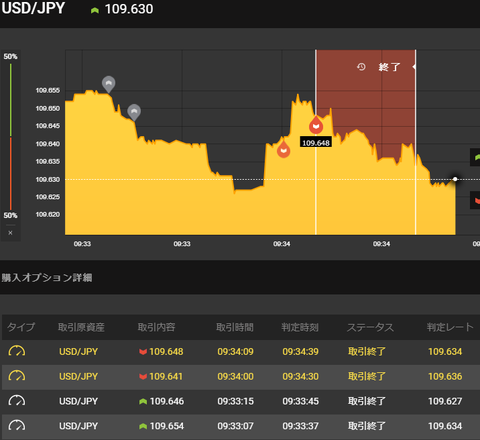Click the green upper sentiment bar
Image resolution: width=480 pixels, height=440 pixels.
tap(11, 100)
